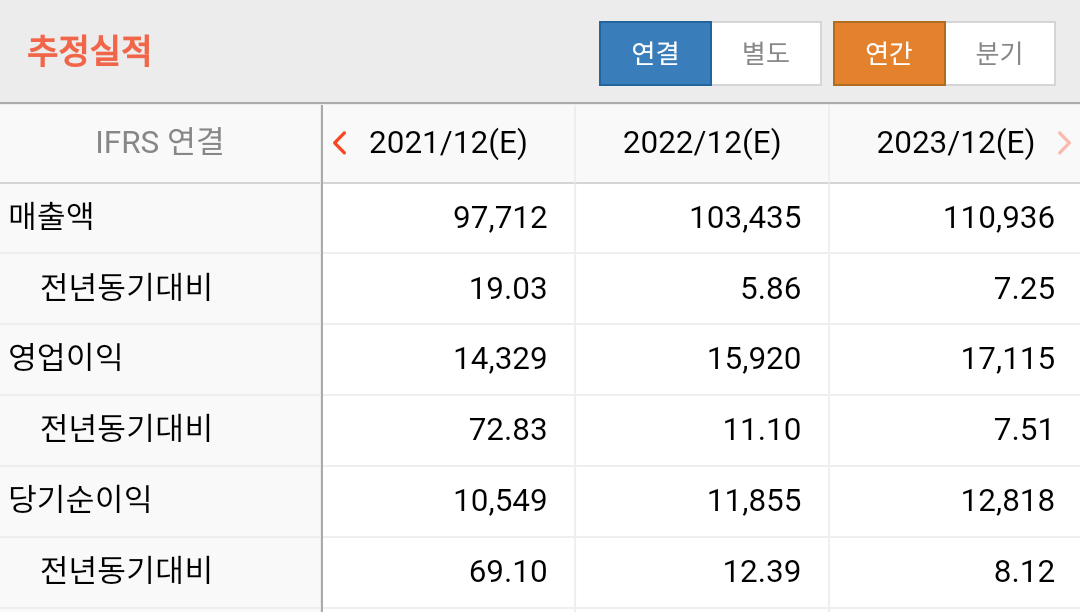Select the 2023/12(E) column header
Viewport: 1080px width, 612px height.
(955, 143)
